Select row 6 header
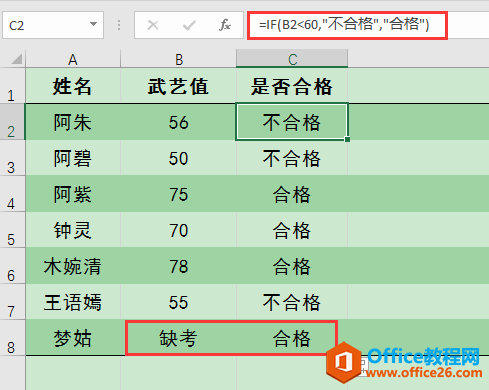This screenshot has height=390, width=489. point(12,266)
